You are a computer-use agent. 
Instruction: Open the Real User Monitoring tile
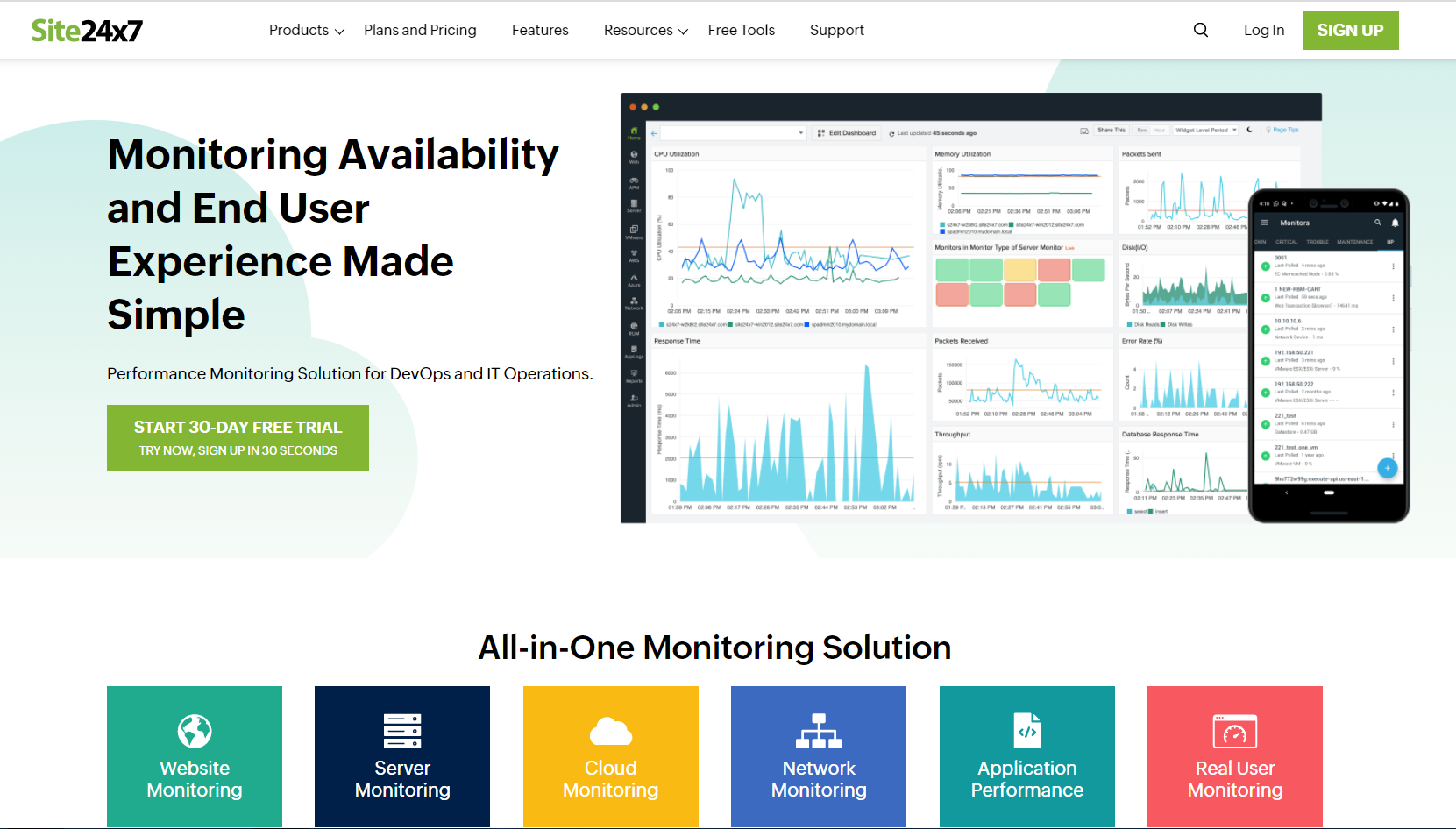[1235, 756]
